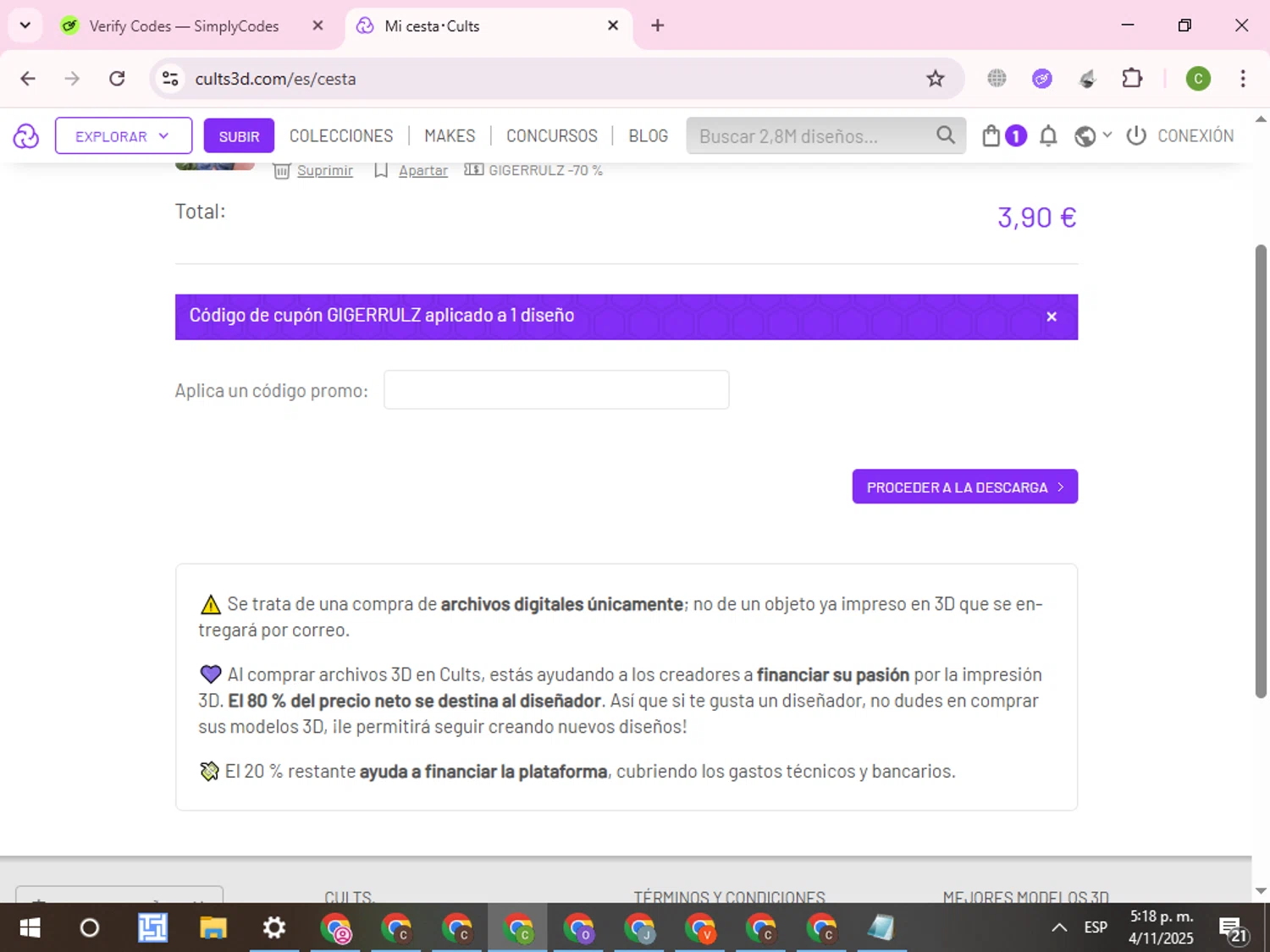This screenshot has width=1270, height=952.
Task: Click the ESP language indicator
Action: 1096,928
